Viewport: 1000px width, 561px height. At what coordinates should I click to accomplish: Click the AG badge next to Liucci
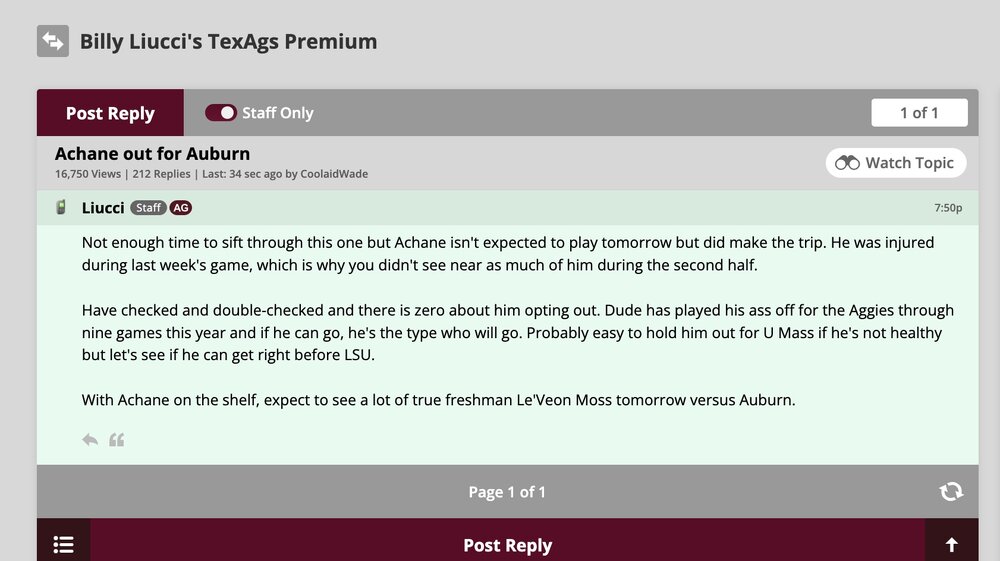pos(180,208)
